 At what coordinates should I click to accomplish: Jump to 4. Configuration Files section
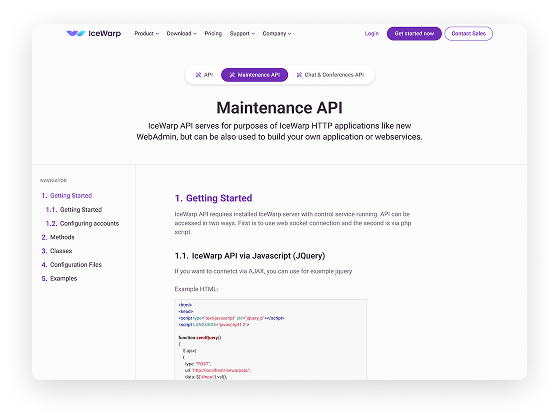[71, 265]
